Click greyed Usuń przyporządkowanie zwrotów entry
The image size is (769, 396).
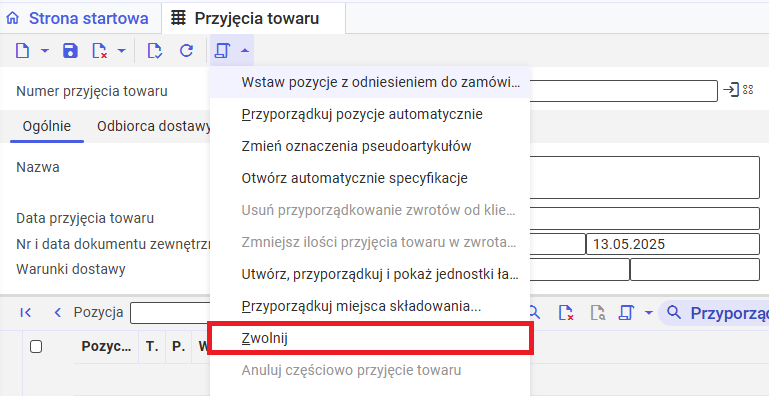coord(370,210)
